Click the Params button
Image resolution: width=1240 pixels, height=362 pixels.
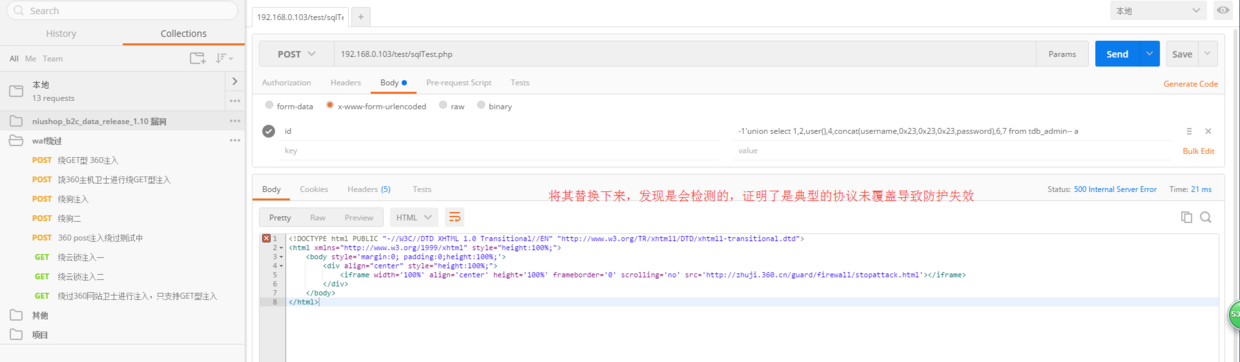pyautogui.click(x=1062, y=54)
